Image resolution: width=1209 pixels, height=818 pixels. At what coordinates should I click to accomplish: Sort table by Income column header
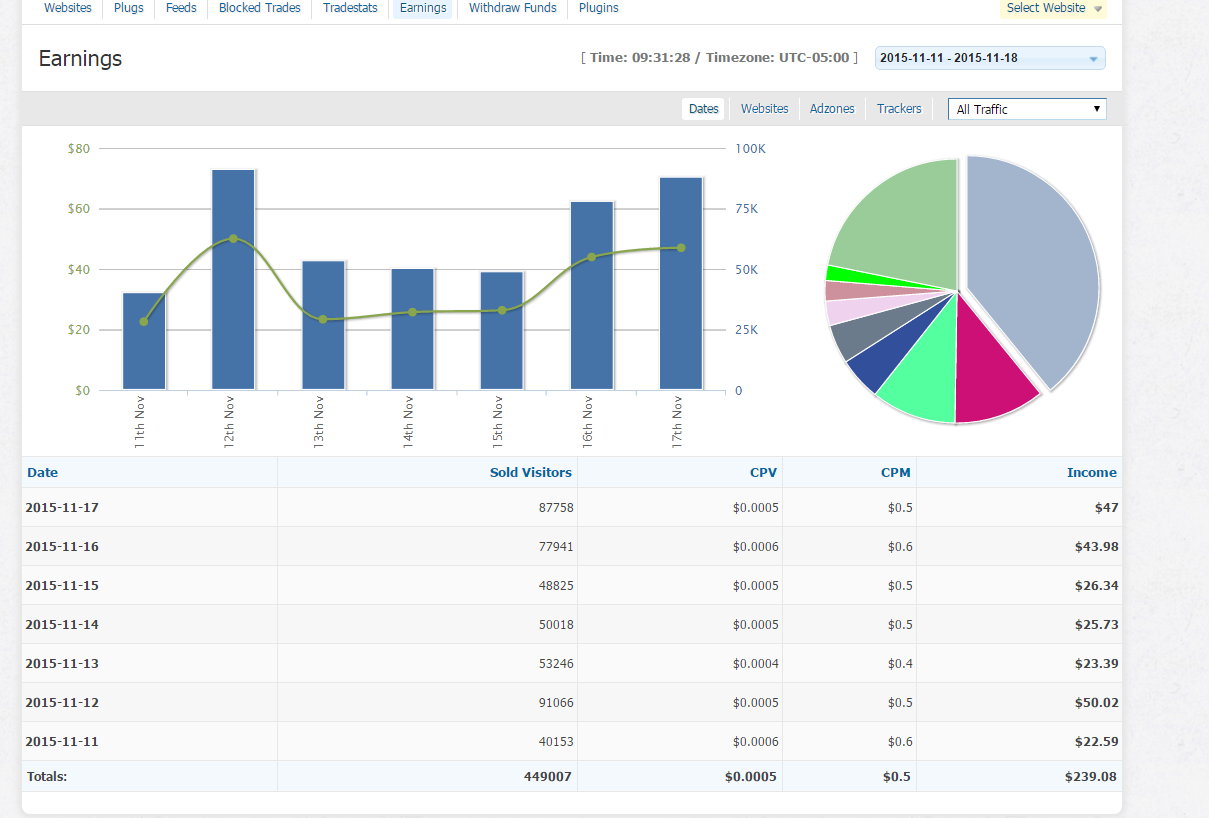coord(1091,473)
